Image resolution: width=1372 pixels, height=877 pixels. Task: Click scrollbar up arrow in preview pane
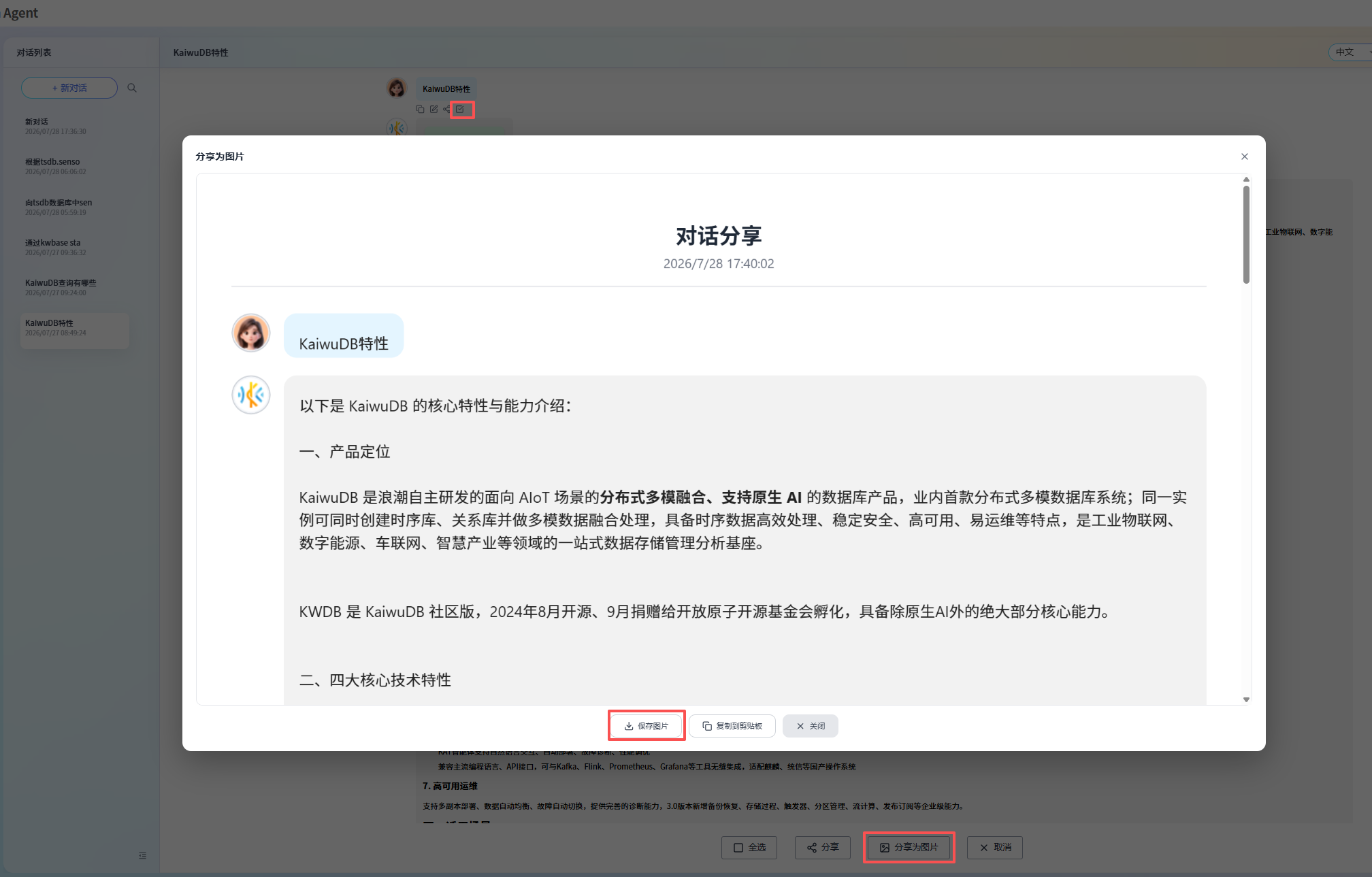[x=1246, y=180]
